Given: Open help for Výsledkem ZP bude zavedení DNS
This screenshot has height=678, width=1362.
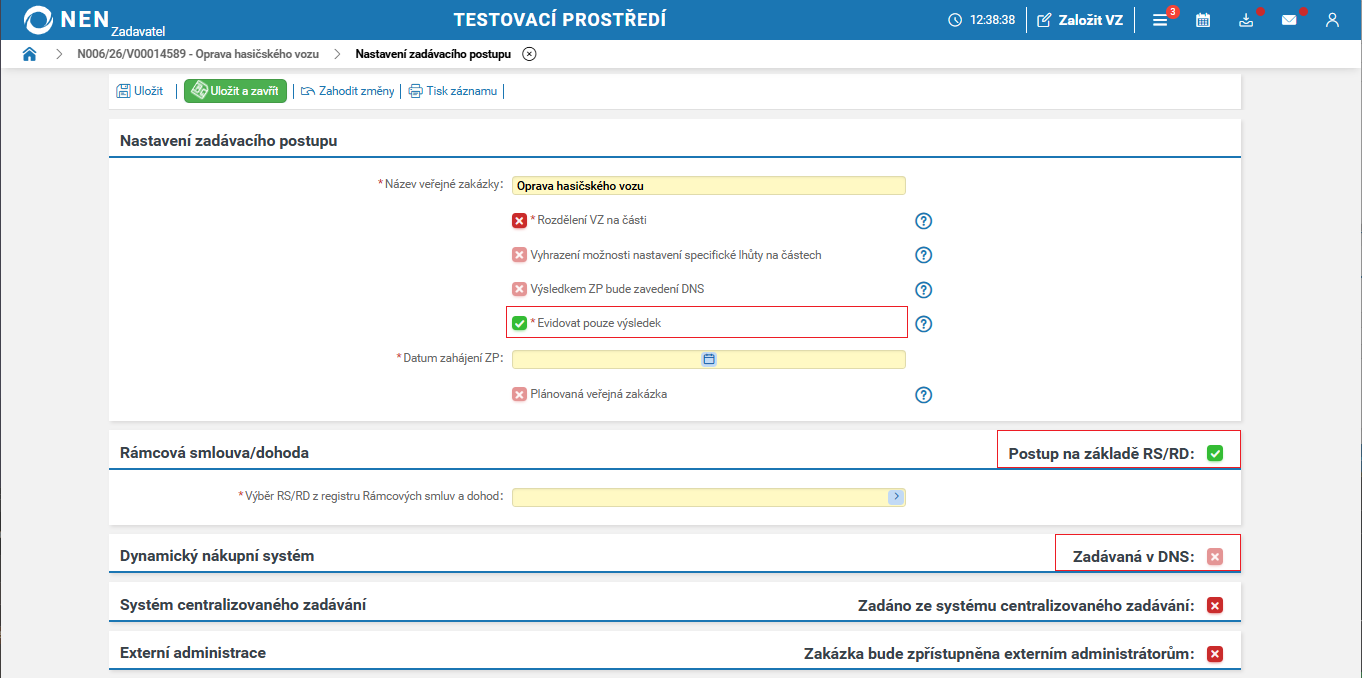Looking at the screenshot, I should 924,290.
